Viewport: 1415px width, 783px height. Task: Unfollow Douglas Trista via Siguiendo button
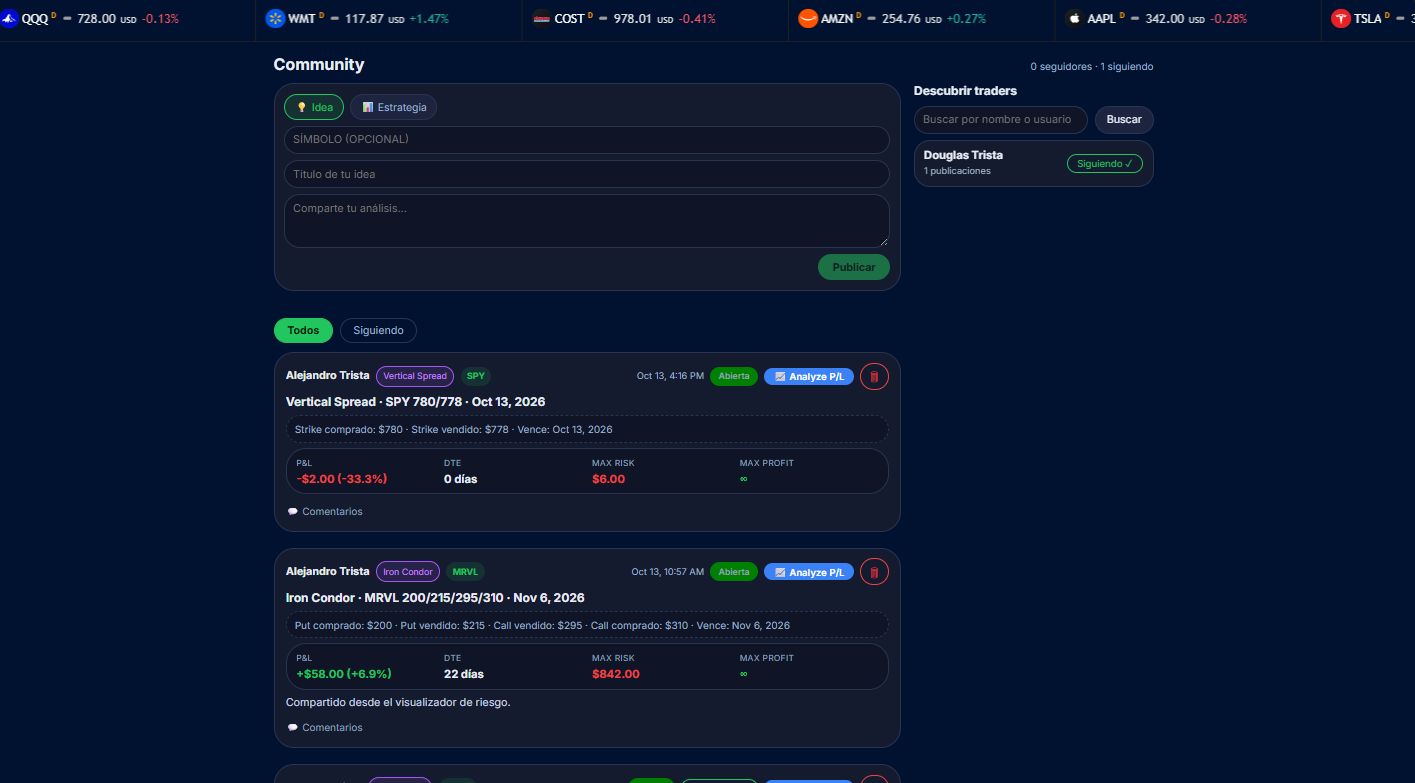click(x=1105, y=163)
